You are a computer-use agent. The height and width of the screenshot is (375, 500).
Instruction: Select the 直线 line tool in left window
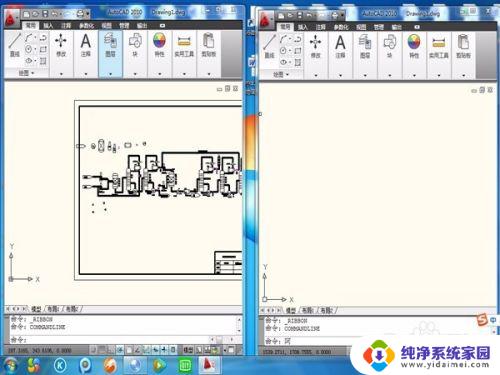click(x=14, y=45)
